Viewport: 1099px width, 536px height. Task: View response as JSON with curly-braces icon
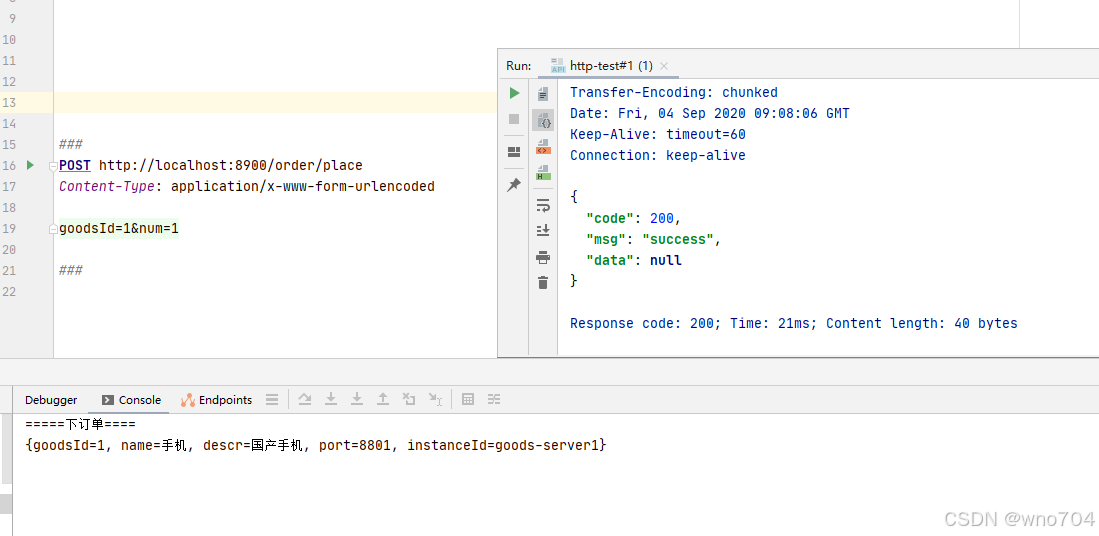click(543, 120)
